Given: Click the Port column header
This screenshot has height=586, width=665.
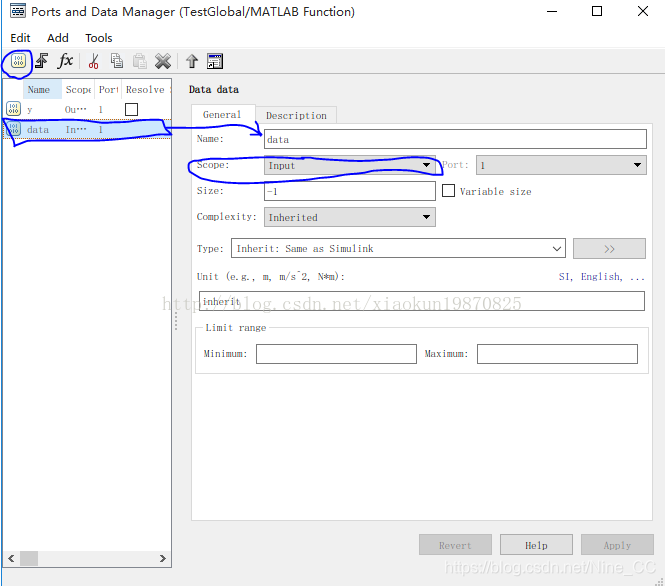Looking at the screenshot, I should click(108, 89).
